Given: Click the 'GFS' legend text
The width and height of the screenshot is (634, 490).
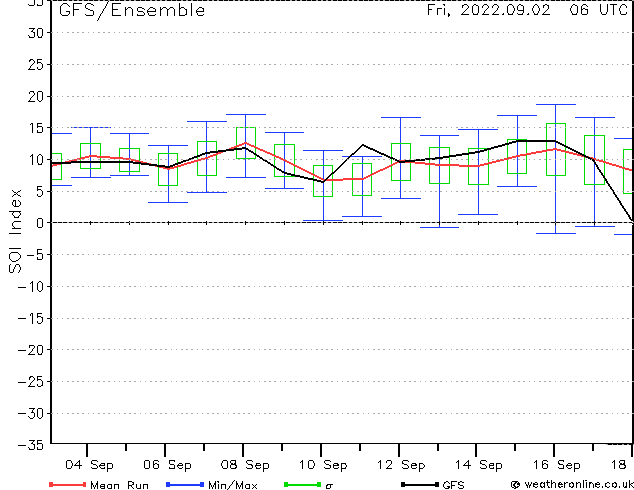Looking at the screenshot, I should pos(453,485).
